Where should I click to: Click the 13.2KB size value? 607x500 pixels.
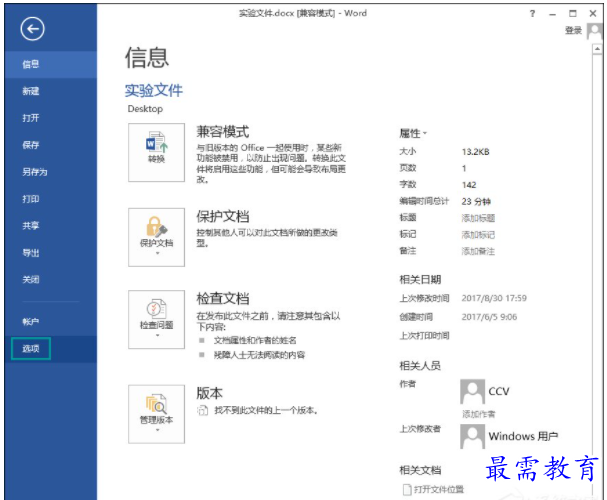pos(475,152)
